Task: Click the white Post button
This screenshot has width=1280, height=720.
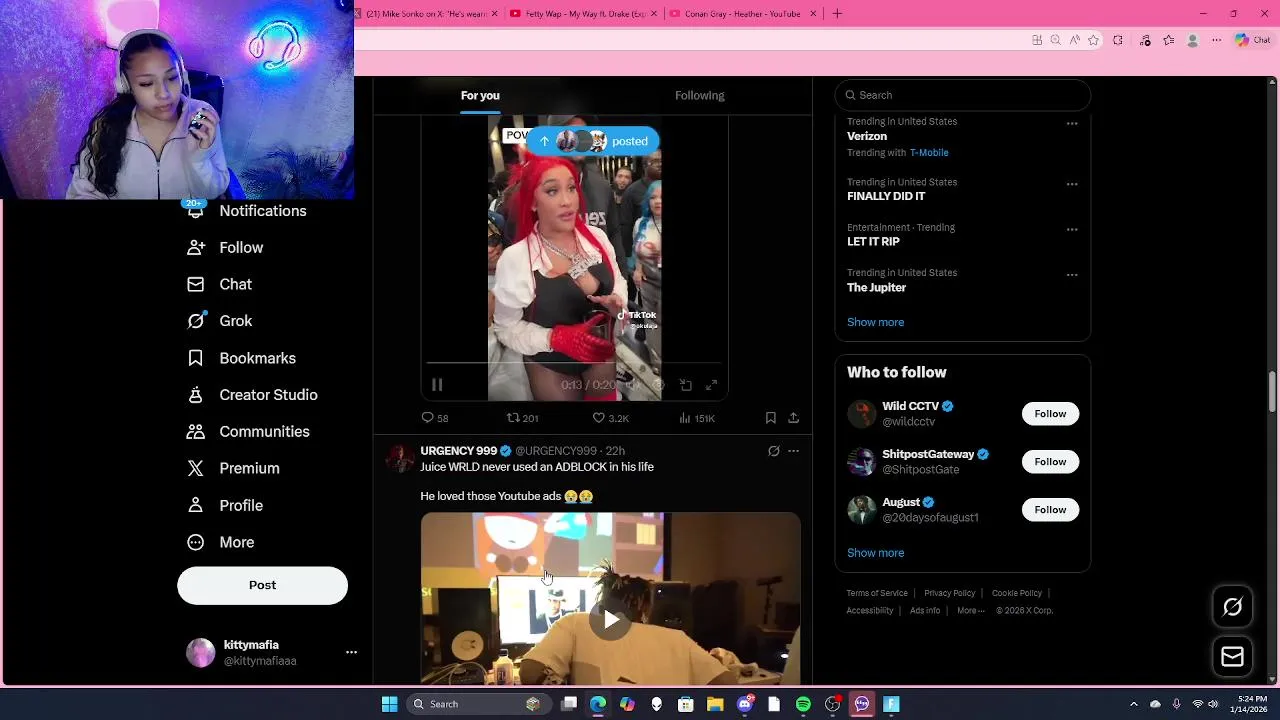Action: tap(262, 585)
